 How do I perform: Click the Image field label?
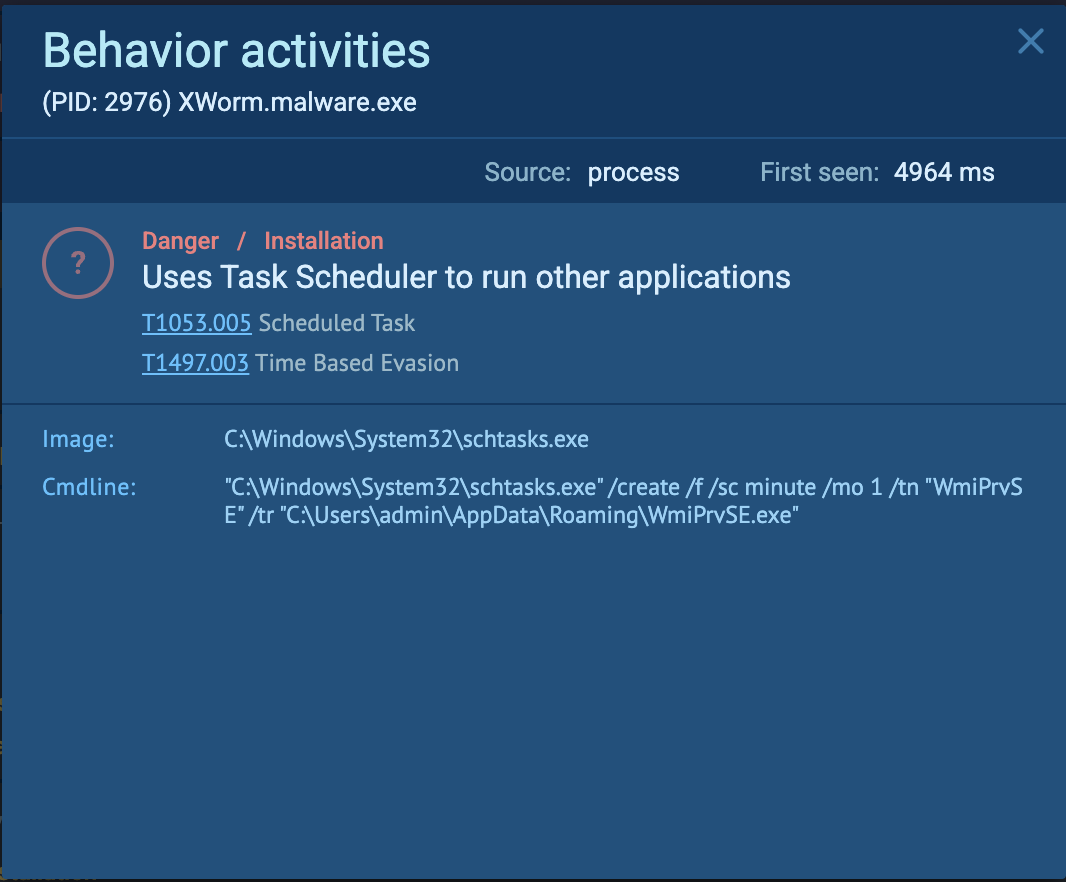pyautogui.click(x=78, y=439)
